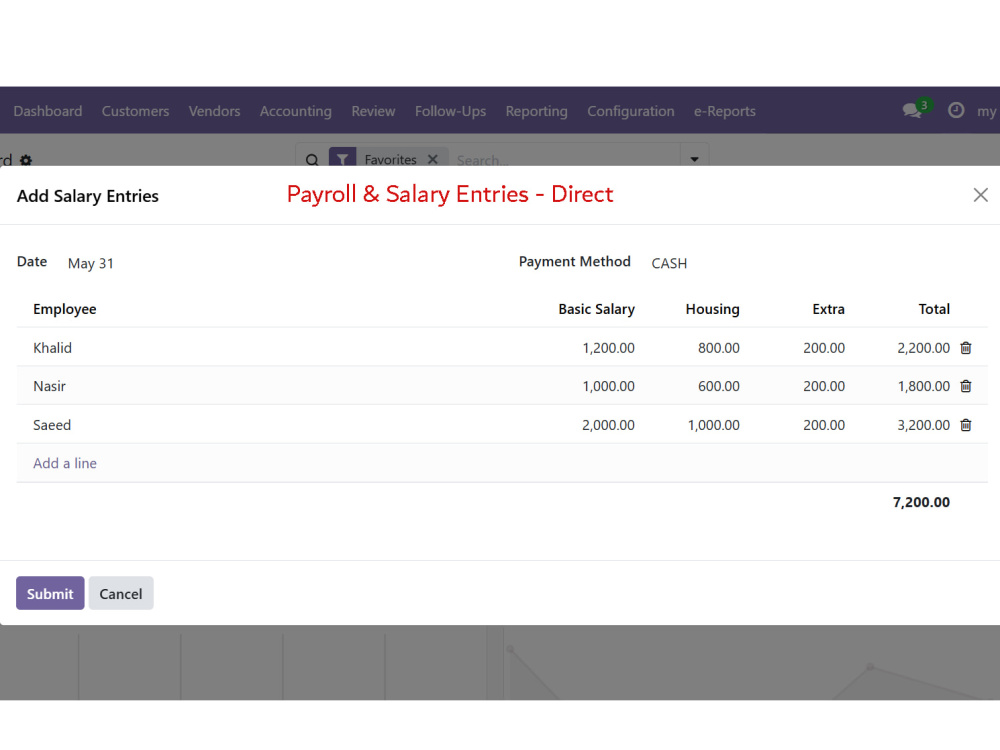Sort by Basic Salary column header
This screenshot has width=1000, height=750.
[596, 309]
